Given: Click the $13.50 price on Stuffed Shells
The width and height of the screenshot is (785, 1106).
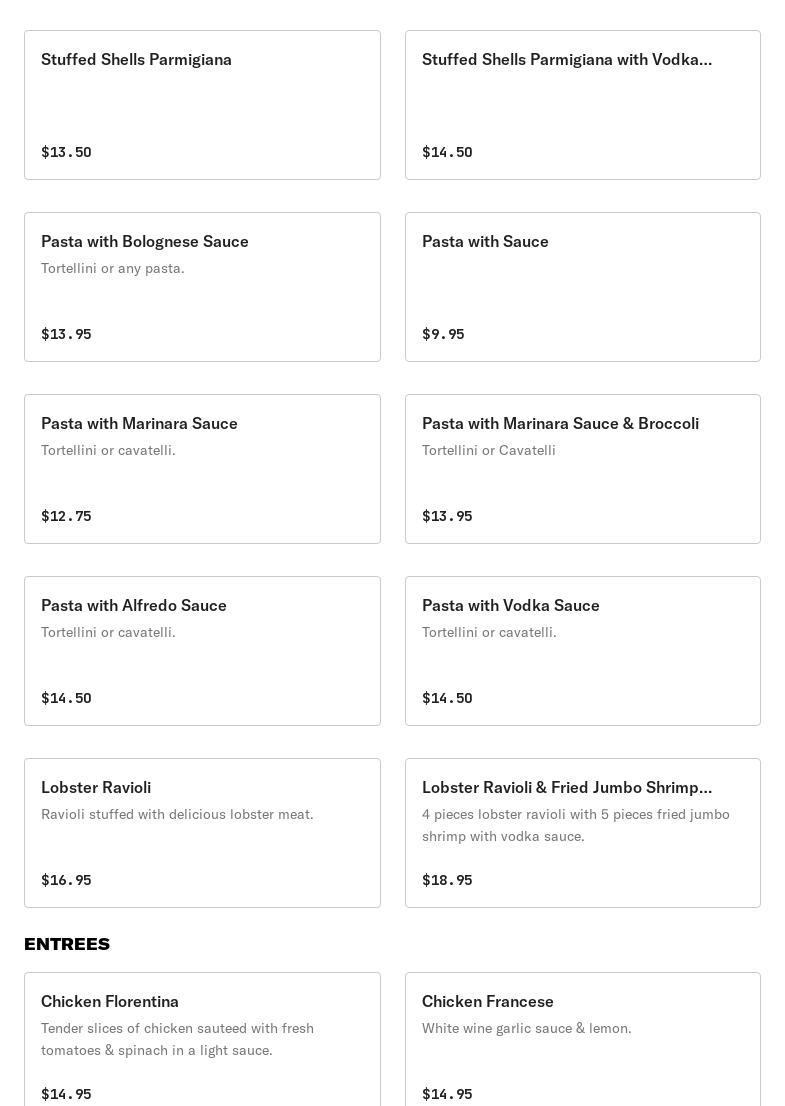Looking at the screenshot, I should point(66,152).
